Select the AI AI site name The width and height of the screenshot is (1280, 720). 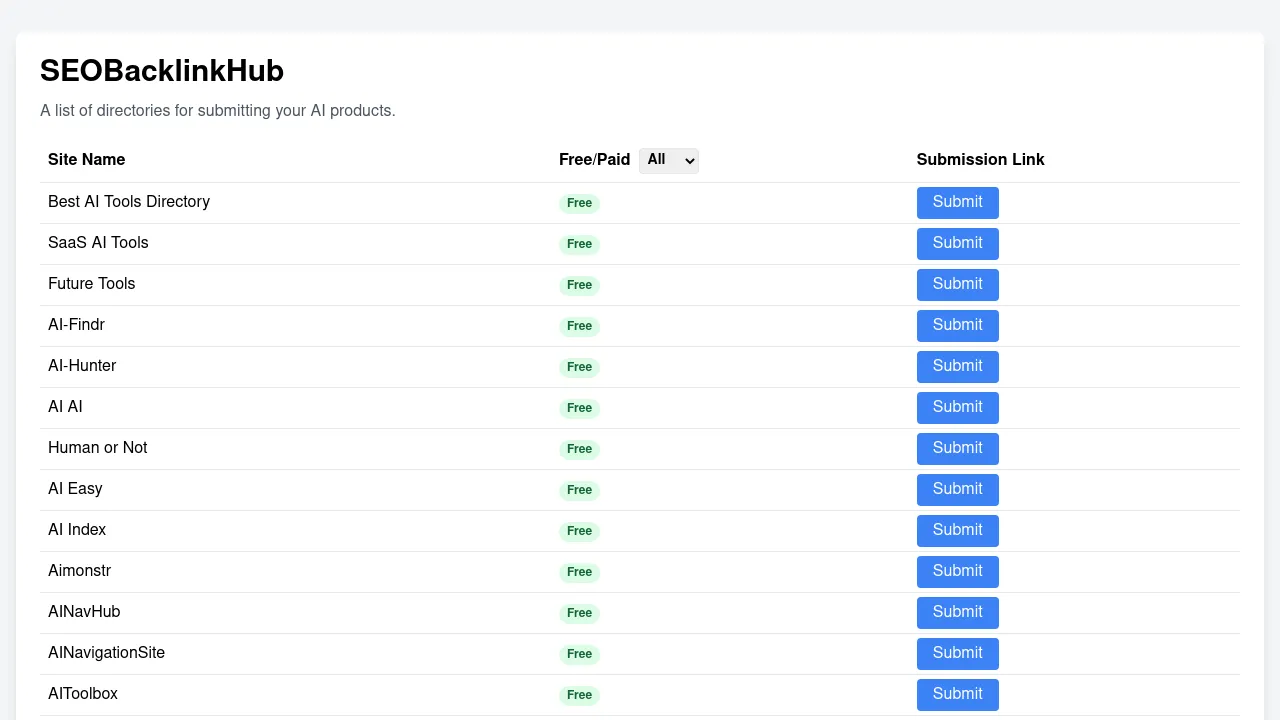pyautogui.click(x=65, y=407)
